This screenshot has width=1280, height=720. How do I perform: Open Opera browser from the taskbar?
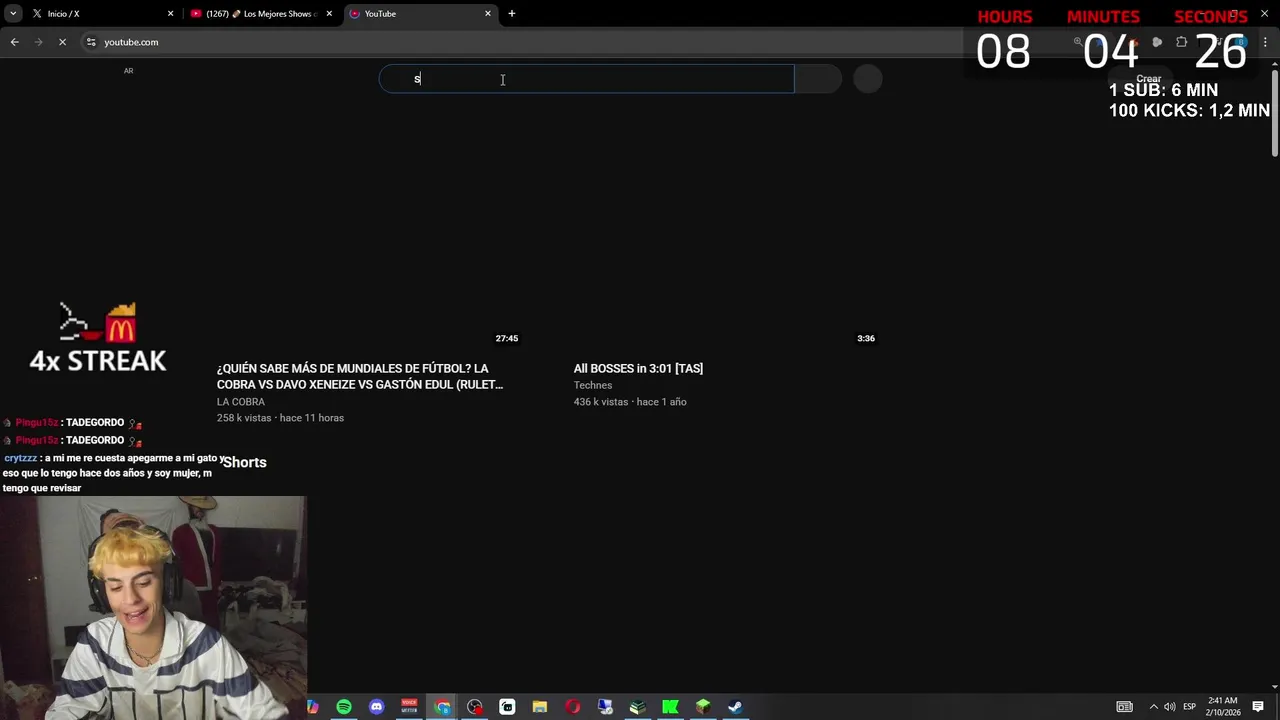coord(572,707)
